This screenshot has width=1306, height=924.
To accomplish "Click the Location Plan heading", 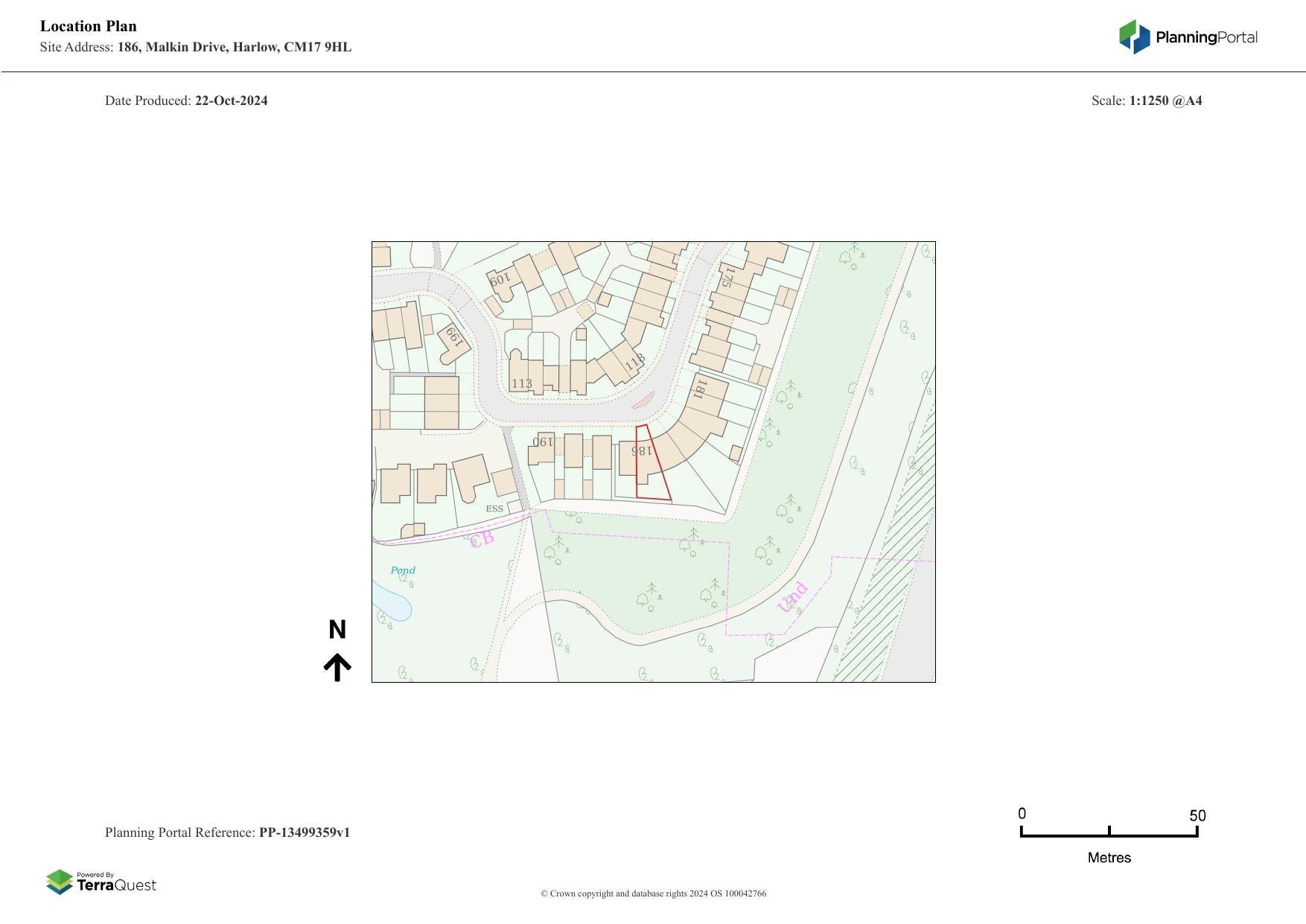I will click(x=88, y=25).
